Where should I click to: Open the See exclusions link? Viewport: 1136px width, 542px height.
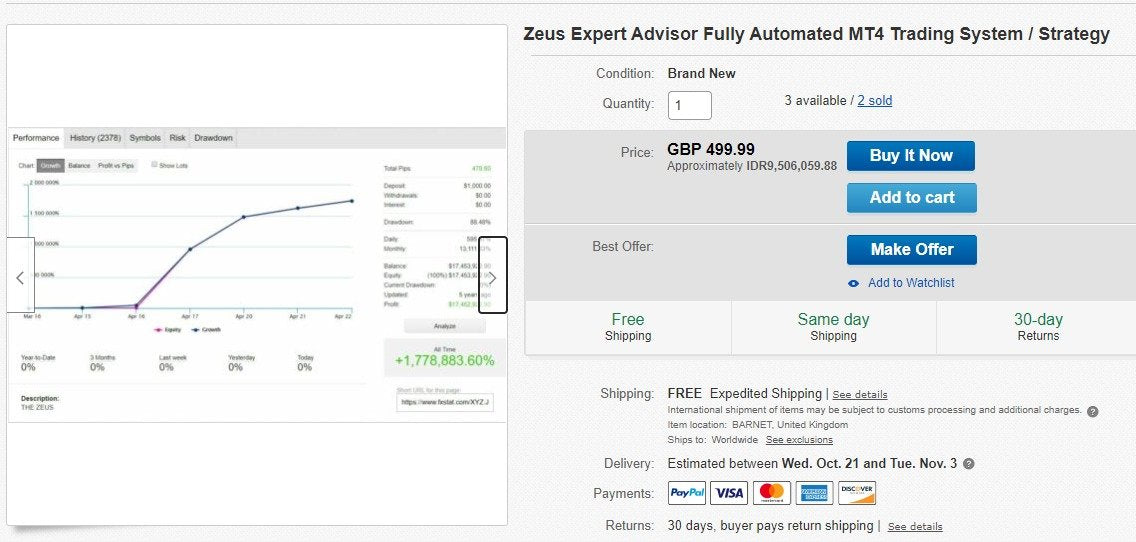799,440
